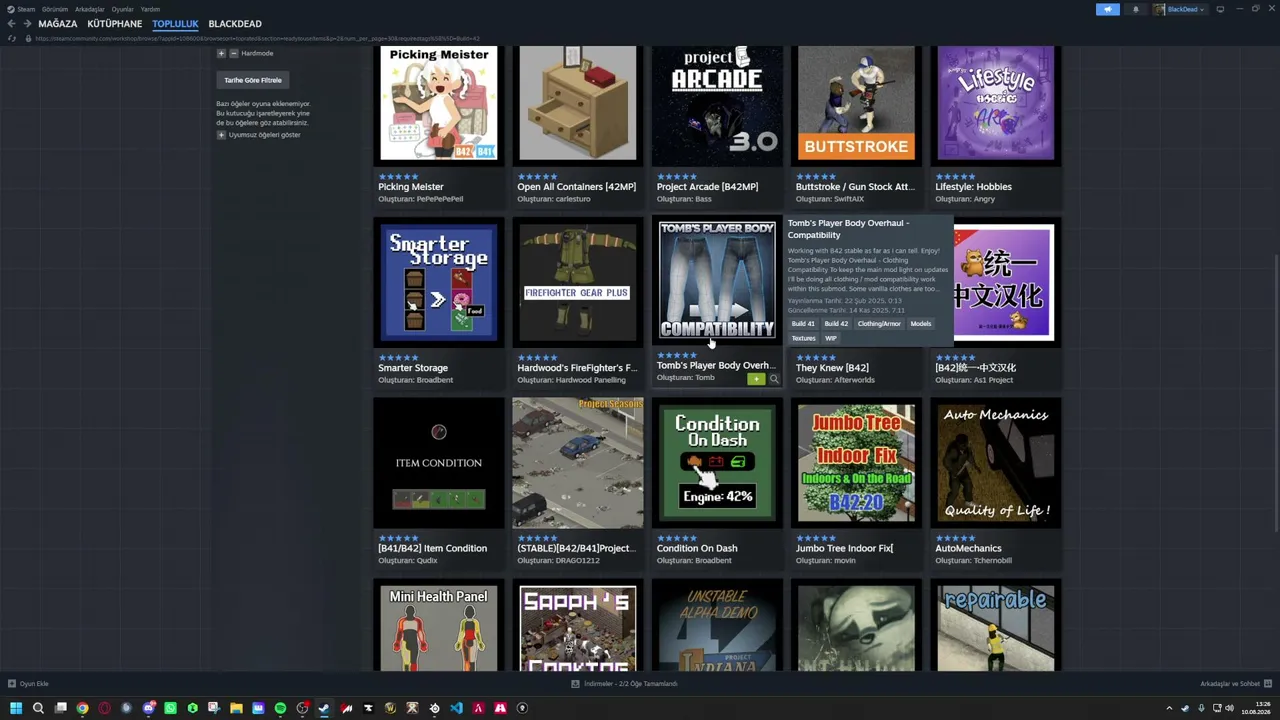This screenshot has height=720, width=1280.
Task: Subscribe with the green plus on Tomb's mod
Action: [x=756, y=379]
